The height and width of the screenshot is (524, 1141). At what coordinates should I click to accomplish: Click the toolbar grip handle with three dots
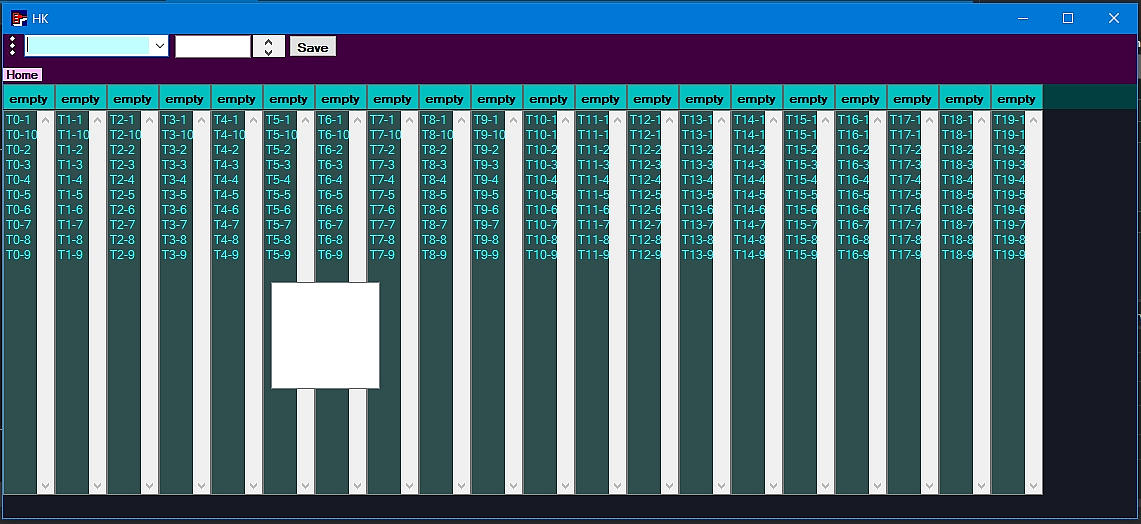12,47
